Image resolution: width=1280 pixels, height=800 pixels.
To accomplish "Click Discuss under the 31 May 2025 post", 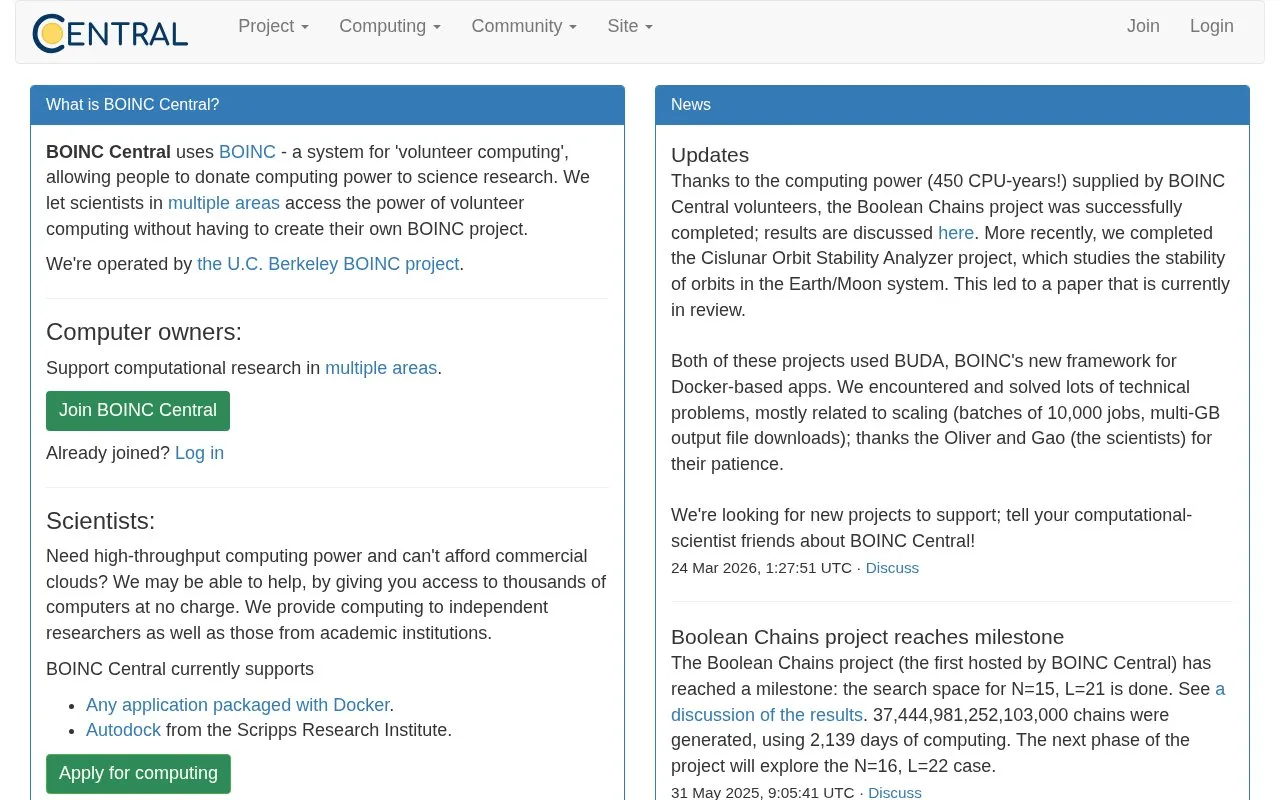I will (x=895, y=792).
